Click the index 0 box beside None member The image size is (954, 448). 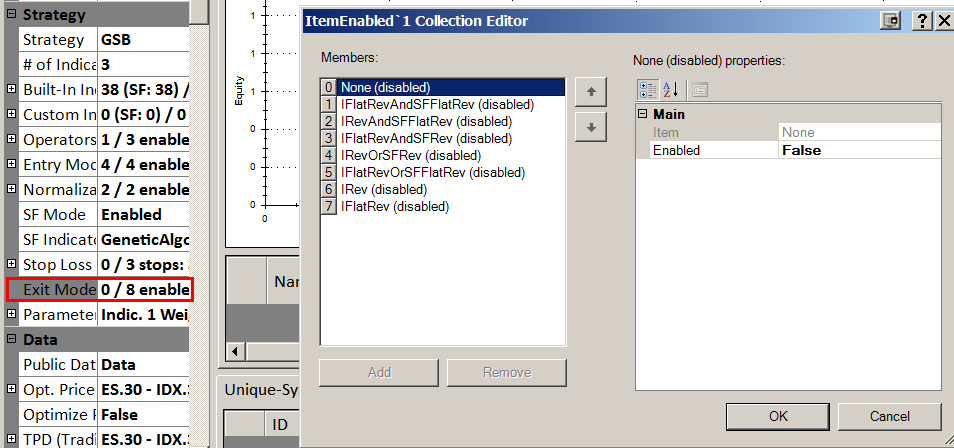click(x=328, y=88)
